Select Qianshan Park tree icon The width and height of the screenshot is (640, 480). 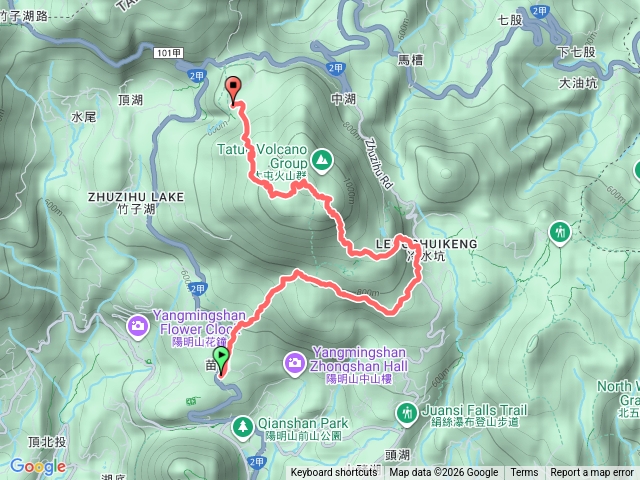point(243,427)
